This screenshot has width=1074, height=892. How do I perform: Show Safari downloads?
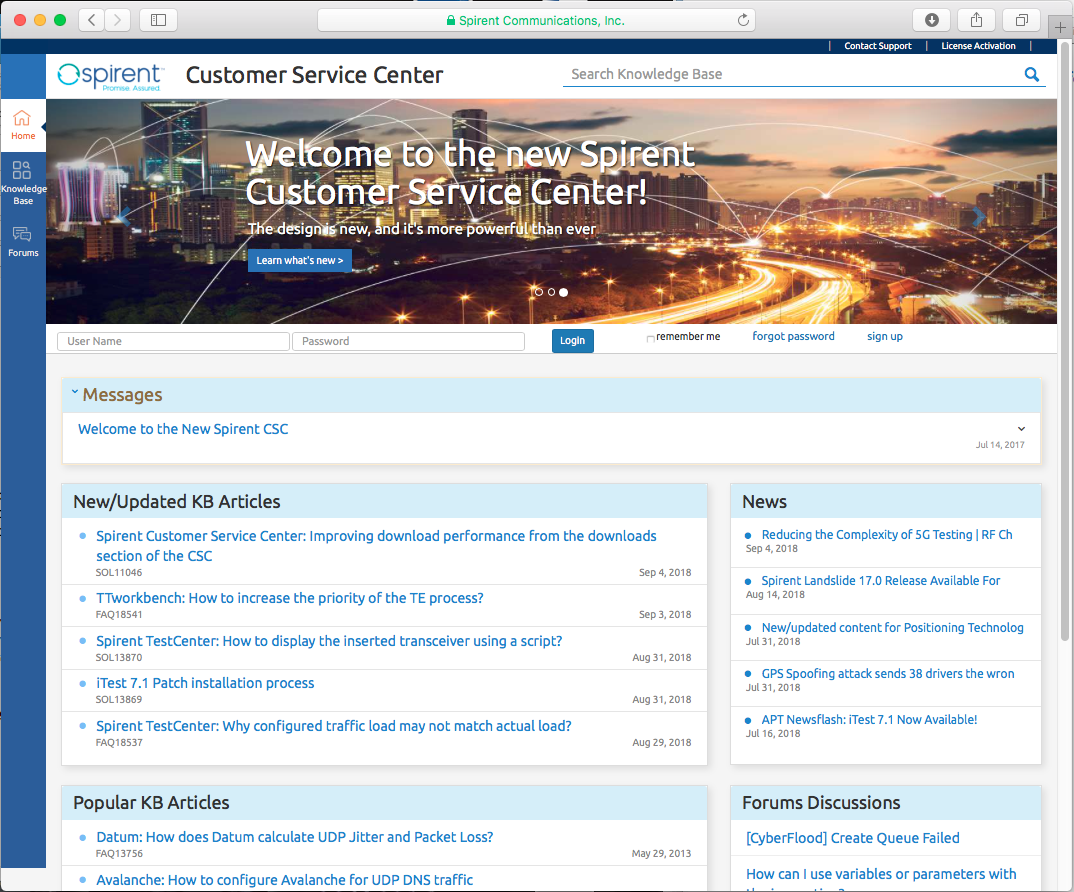pyautogui.click(x=932, y=20)
